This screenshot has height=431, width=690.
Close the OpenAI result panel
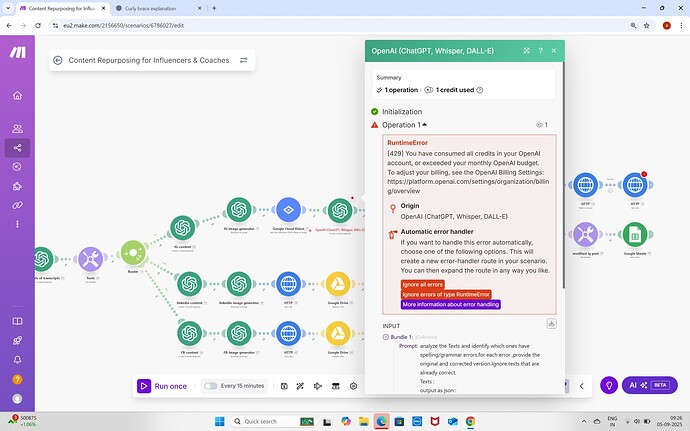pos(554,51)
